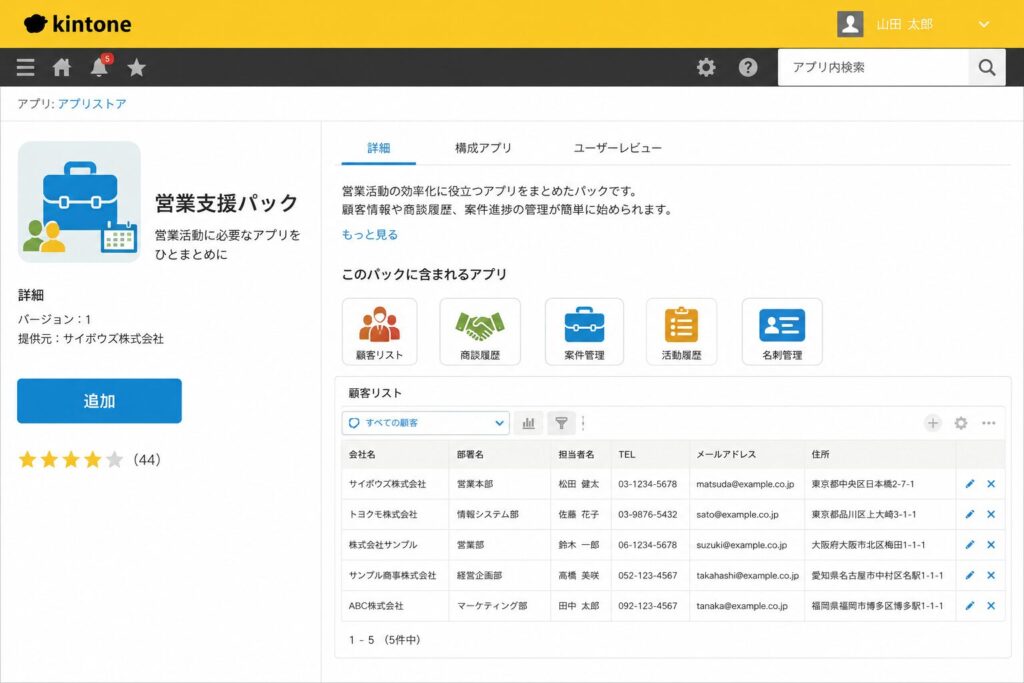Image resolution: width=1024 pixels, height=683 pixels.
Task: Click the graph chart icon
Action: 528,423
